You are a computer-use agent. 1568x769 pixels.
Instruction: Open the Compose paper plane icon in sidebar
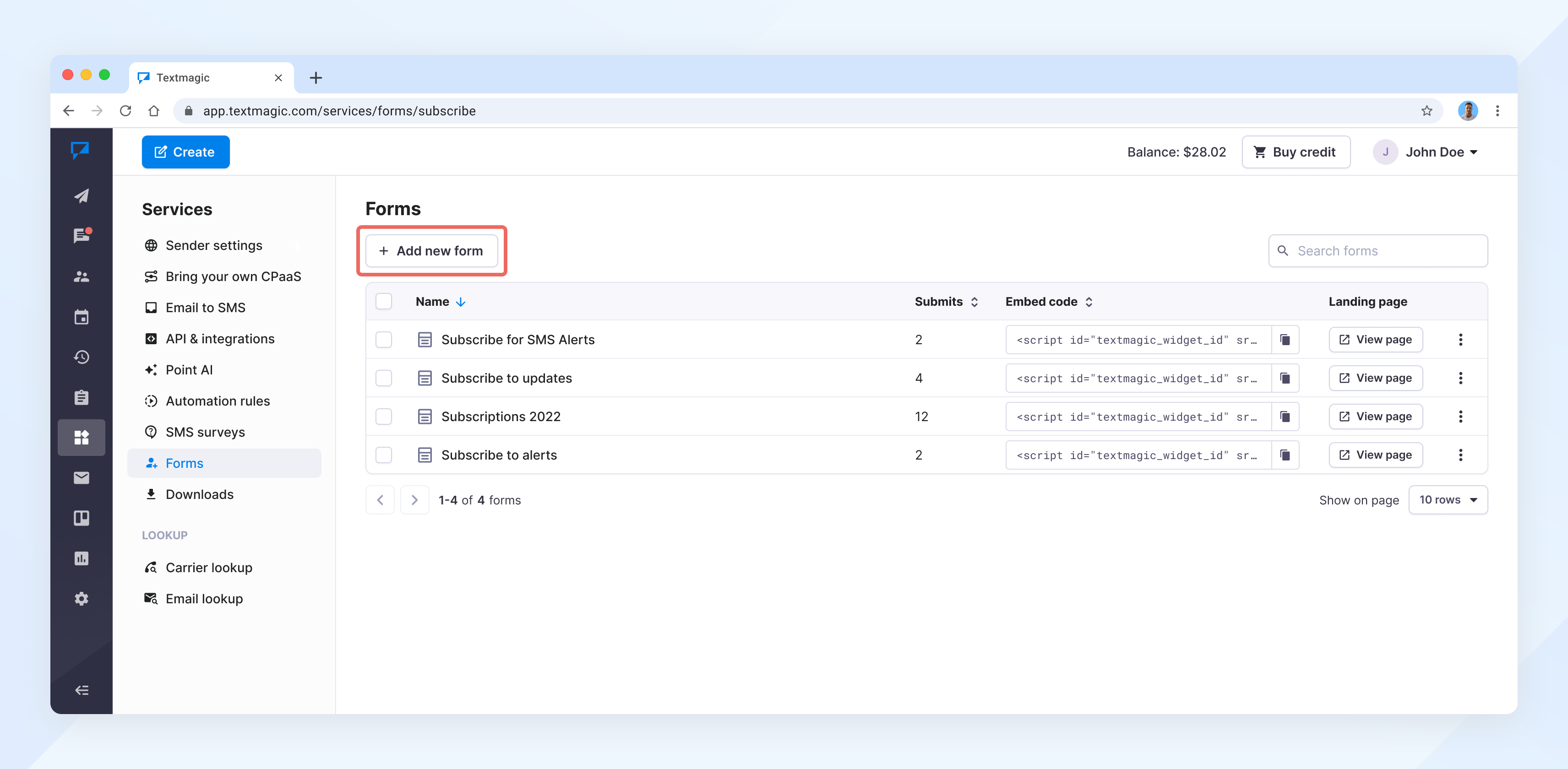tap(82, 196)
